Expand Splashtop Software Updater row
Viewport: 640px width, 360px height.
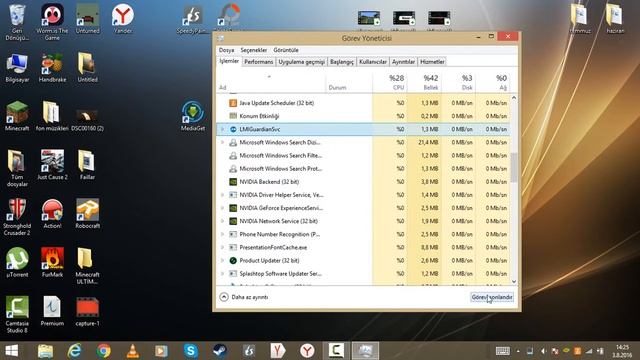click(222, 273)
